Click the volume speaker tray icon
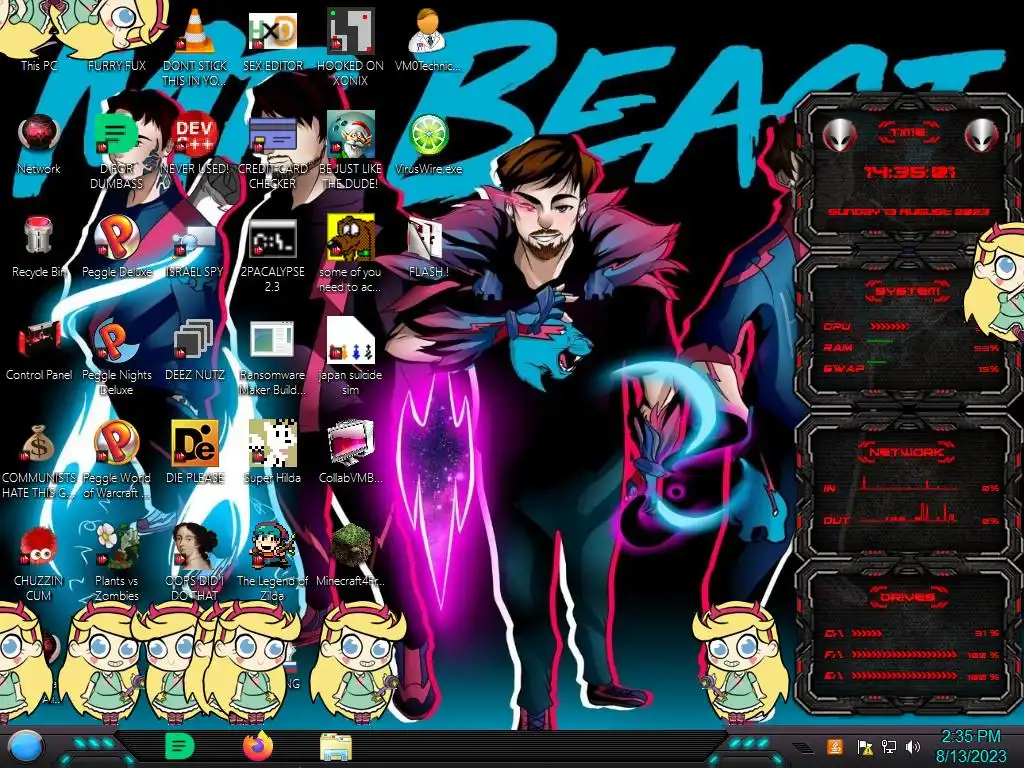This screenshot has height=768, width=1024. [913, 747]
